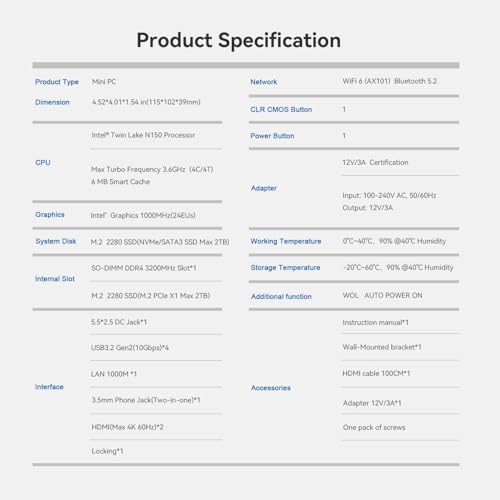Select WiFi 6 (AX101) Bluetooth 5.2 text

(390, 81)
